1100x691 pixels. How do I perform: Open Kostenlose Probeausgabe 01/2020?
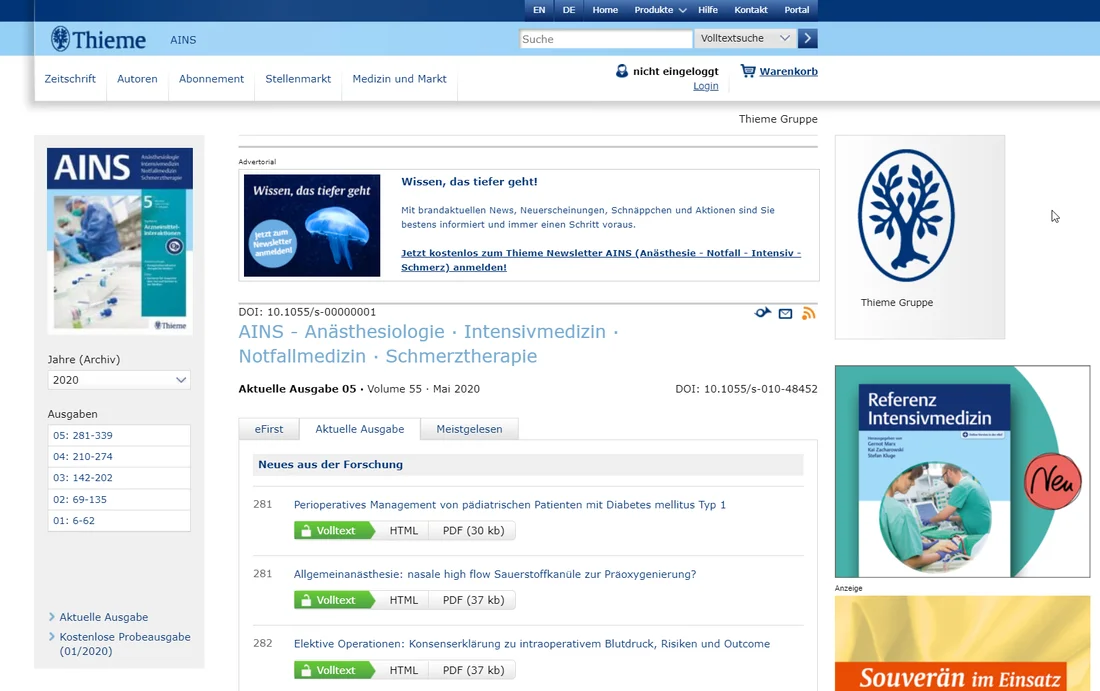124,636
